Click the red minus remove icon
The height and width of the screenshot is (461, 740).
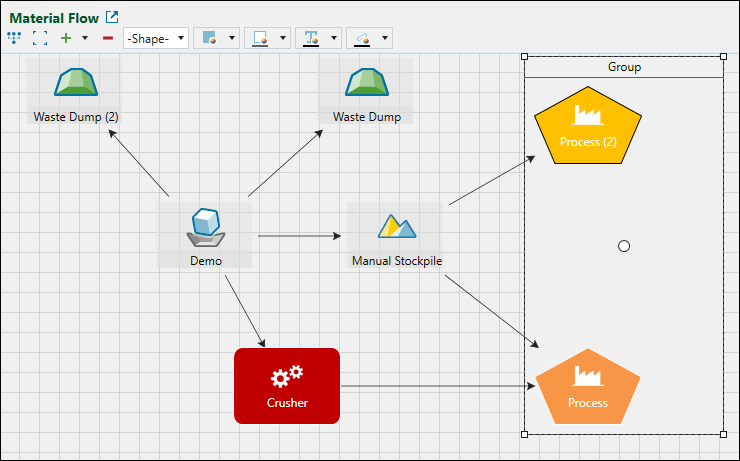(108, 38)
